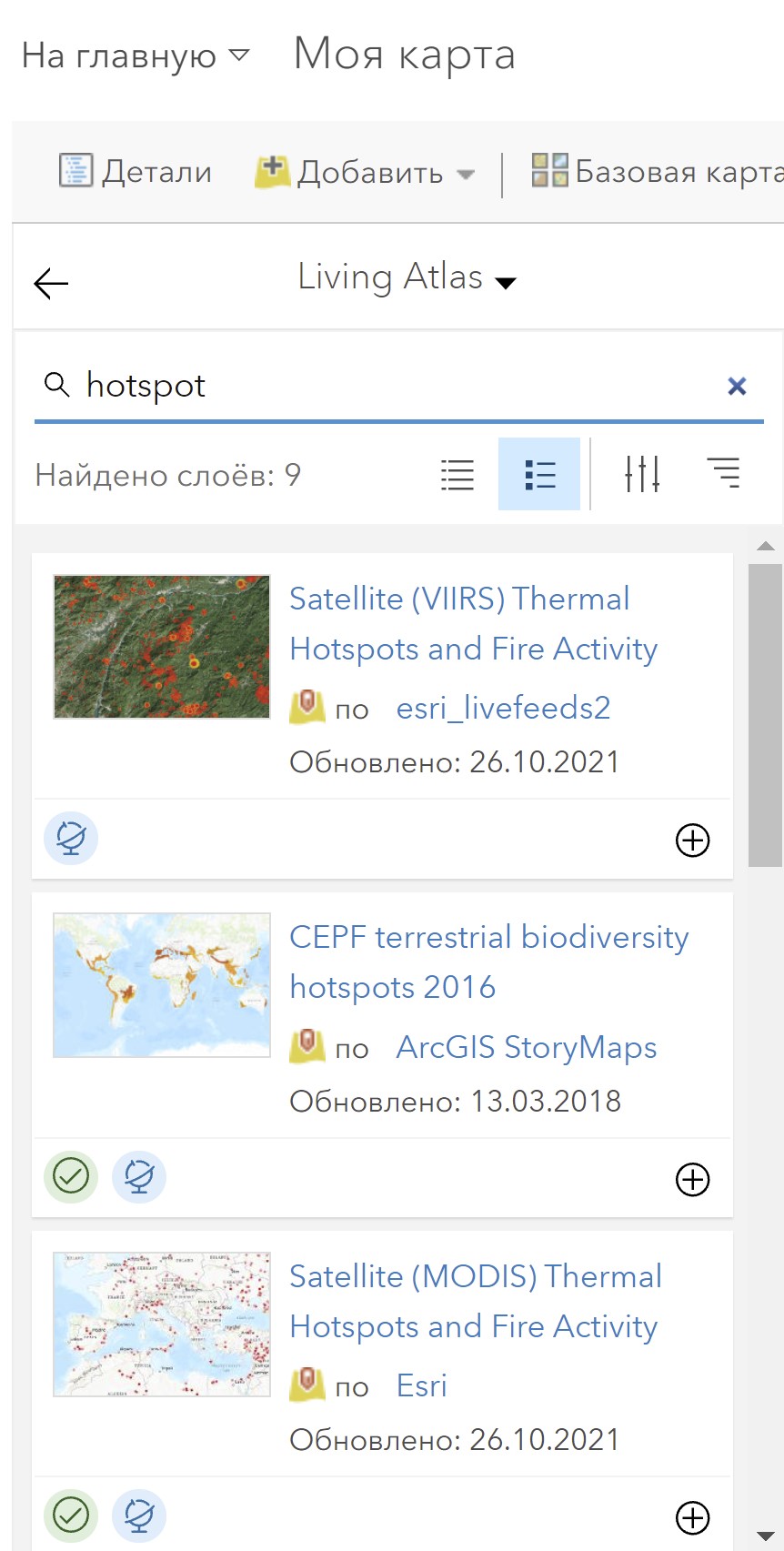Click the results list vertical scrollbar

(765, 714)
